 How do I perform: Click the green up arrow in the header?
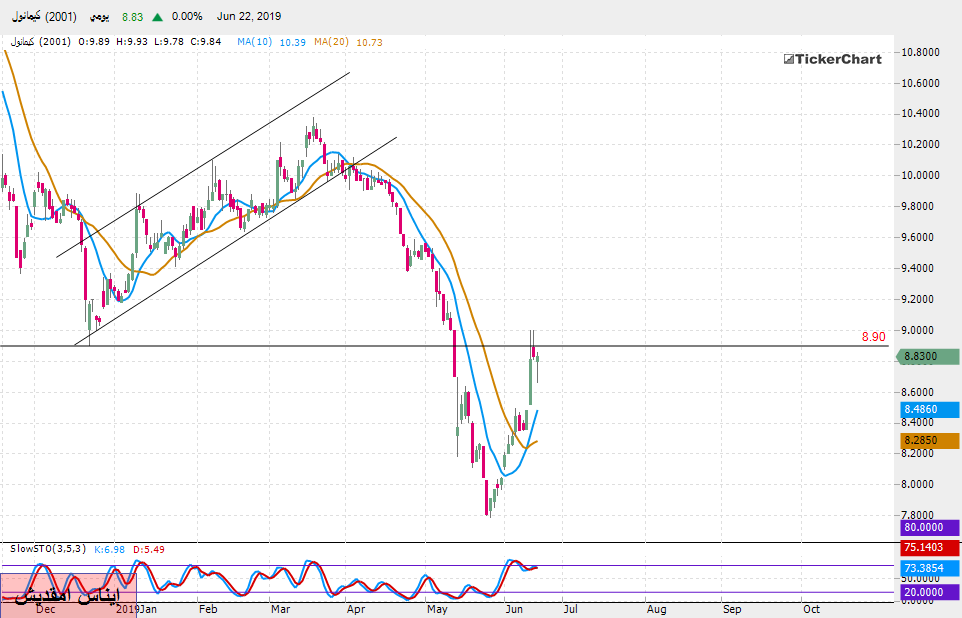[158, 17]
